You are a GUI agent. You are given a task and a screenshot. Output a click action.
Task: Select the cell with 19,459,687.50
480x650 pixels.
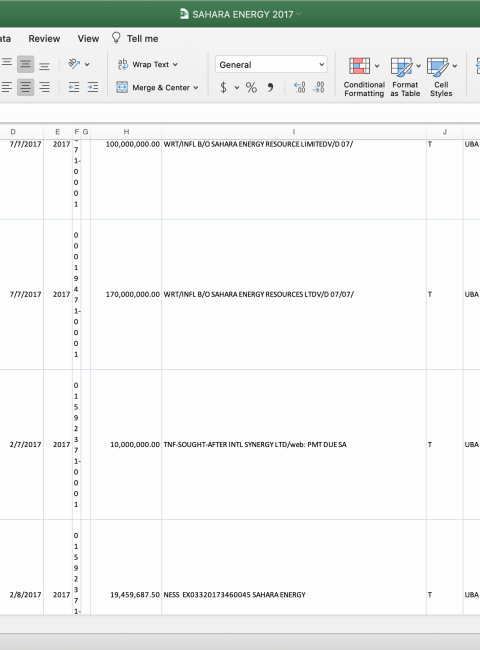pyautogui.click(x=126, y=567)
